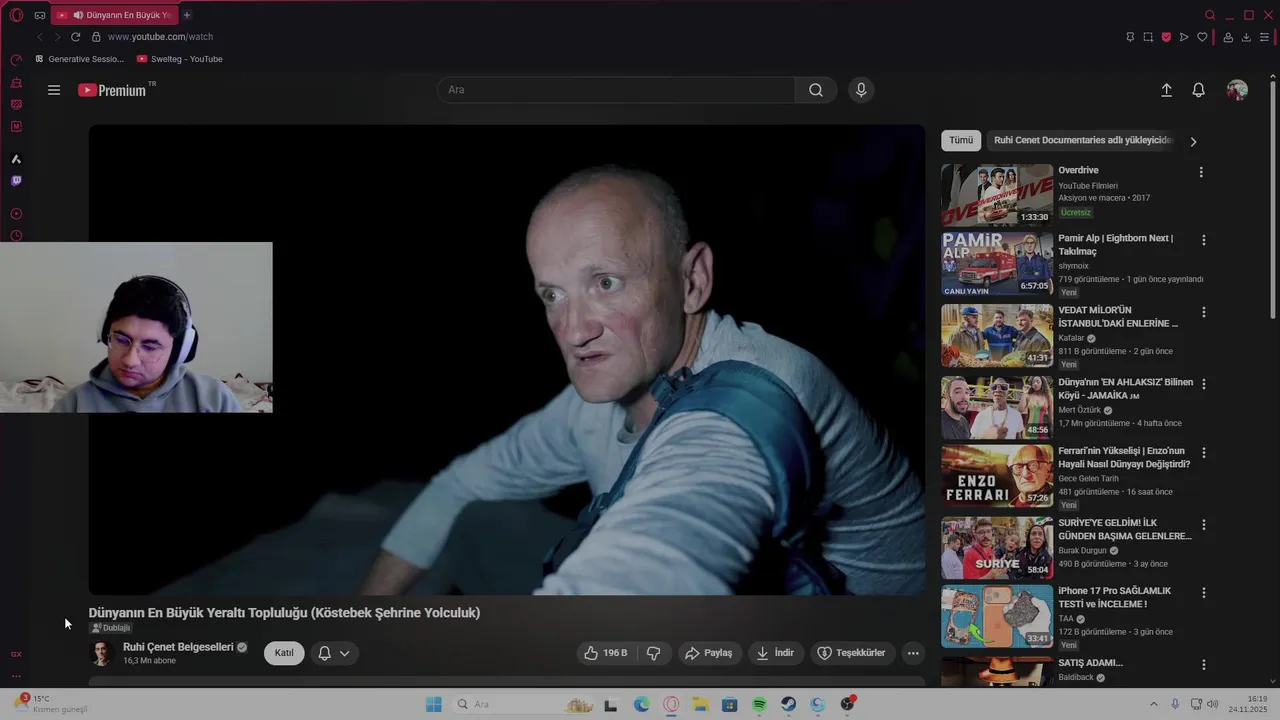The height and width of the screenshot is (720, 1280).
Task: Open Microsoft Edge from taskbar
Action: (x=642, y=705)
